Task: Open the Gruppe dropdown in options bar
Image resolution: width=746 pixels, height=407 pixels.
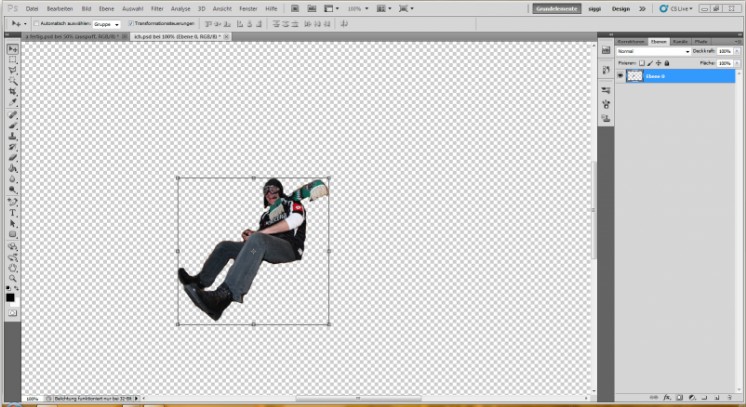Action: coord(107,23)
